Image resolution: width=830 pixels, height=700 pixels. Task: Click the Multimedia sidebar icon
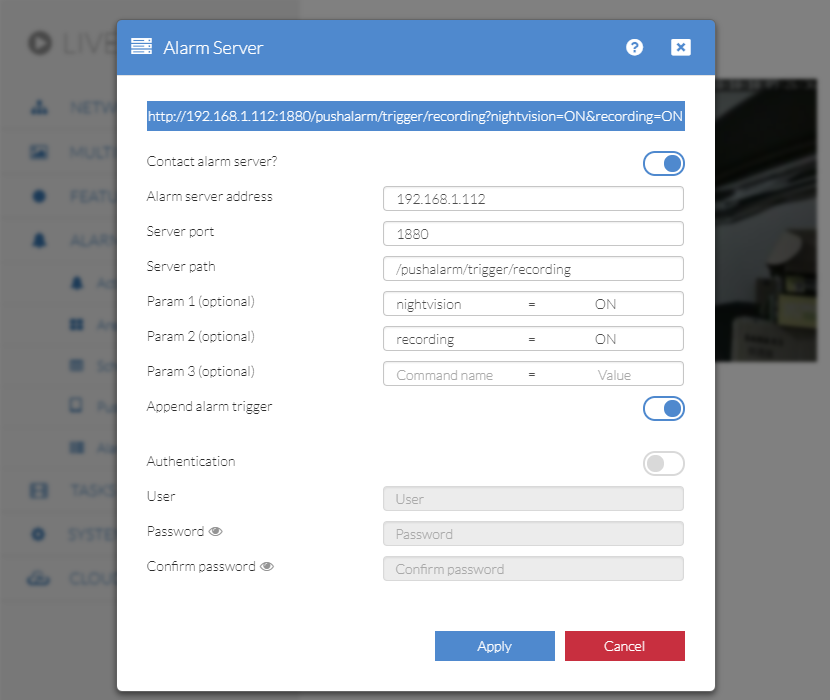[x=40, y=152]
